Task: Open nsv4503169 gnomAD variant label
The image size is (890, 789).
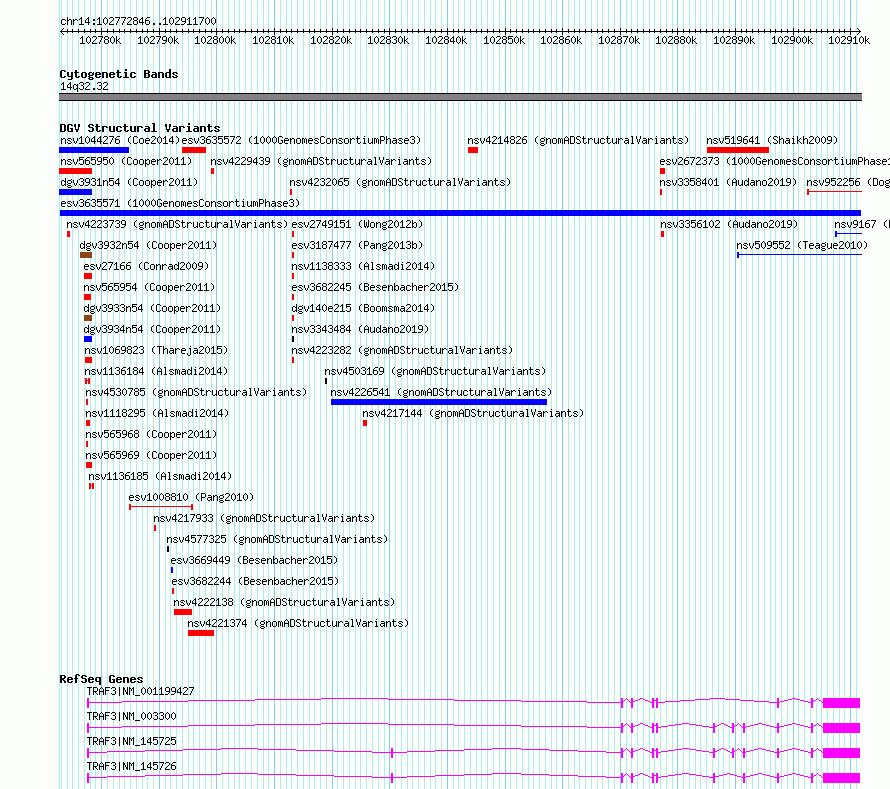Action: click(435, 371)
